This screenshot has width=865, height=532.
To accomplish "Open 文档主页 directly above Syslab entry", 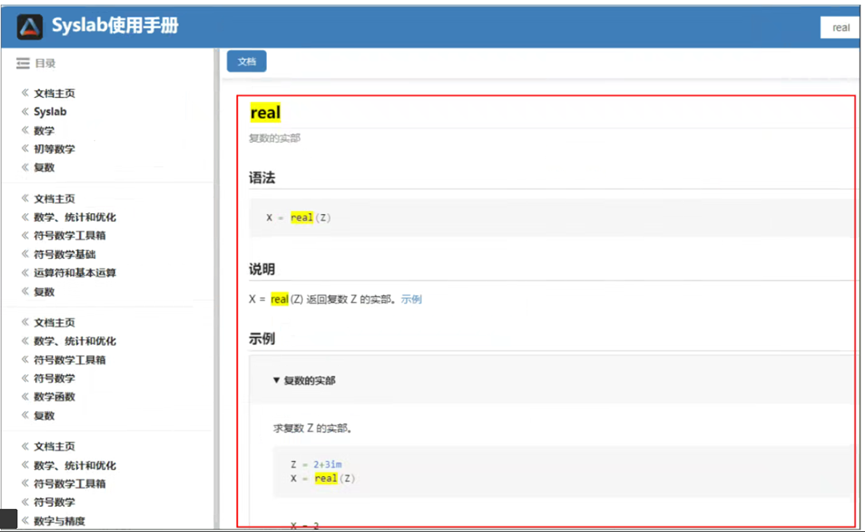I will (54, 93).
